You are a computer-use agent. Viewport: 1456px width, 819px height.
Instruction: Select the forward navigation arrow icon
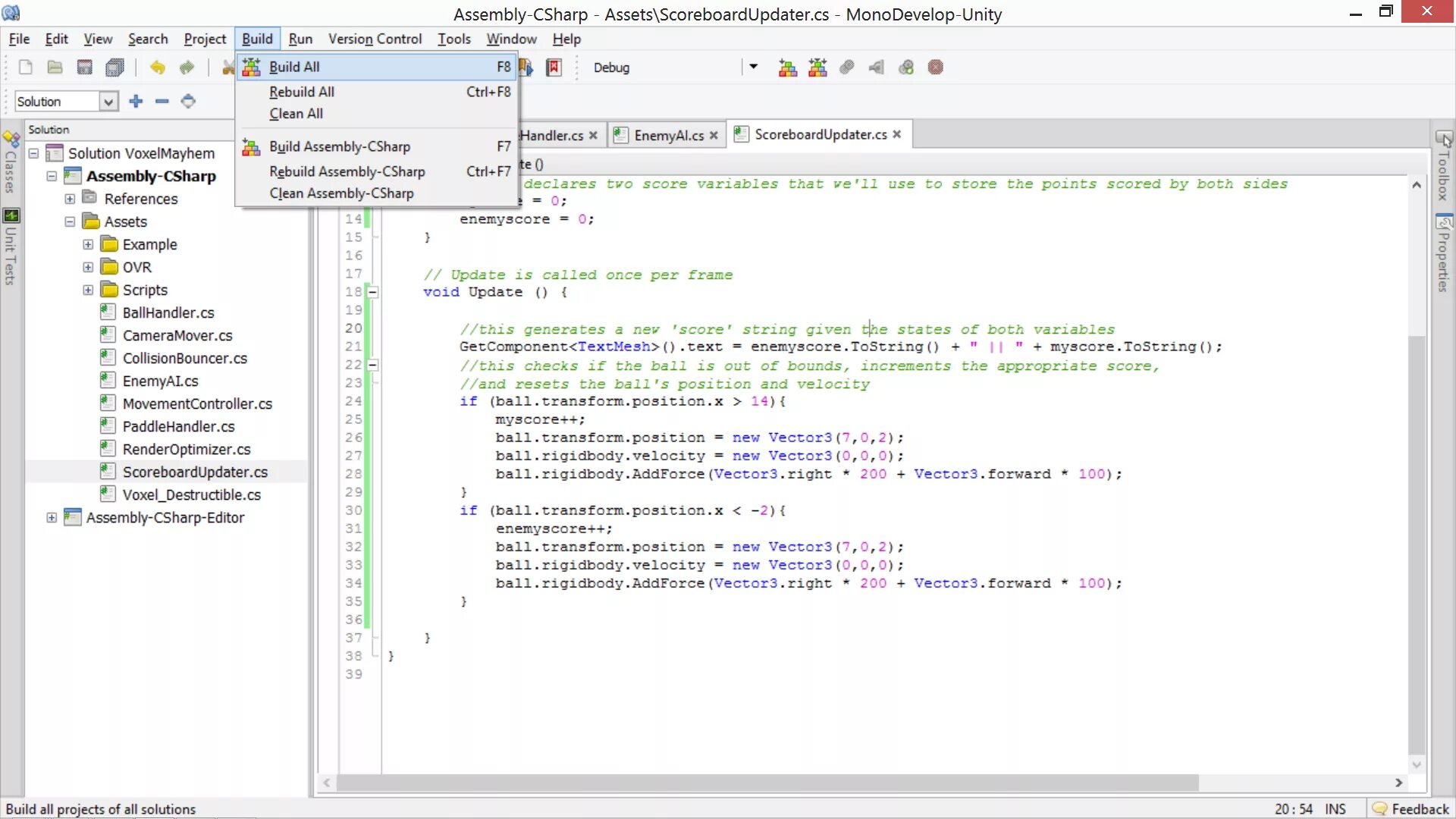(x=186, y=67)
